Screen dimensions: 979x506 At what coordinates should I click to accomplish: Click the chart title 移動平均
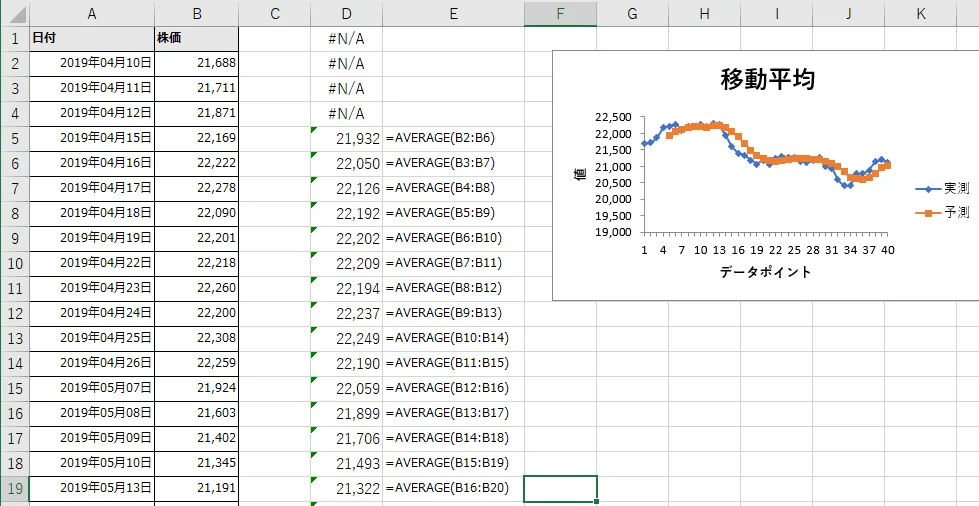tap(767, 80)
